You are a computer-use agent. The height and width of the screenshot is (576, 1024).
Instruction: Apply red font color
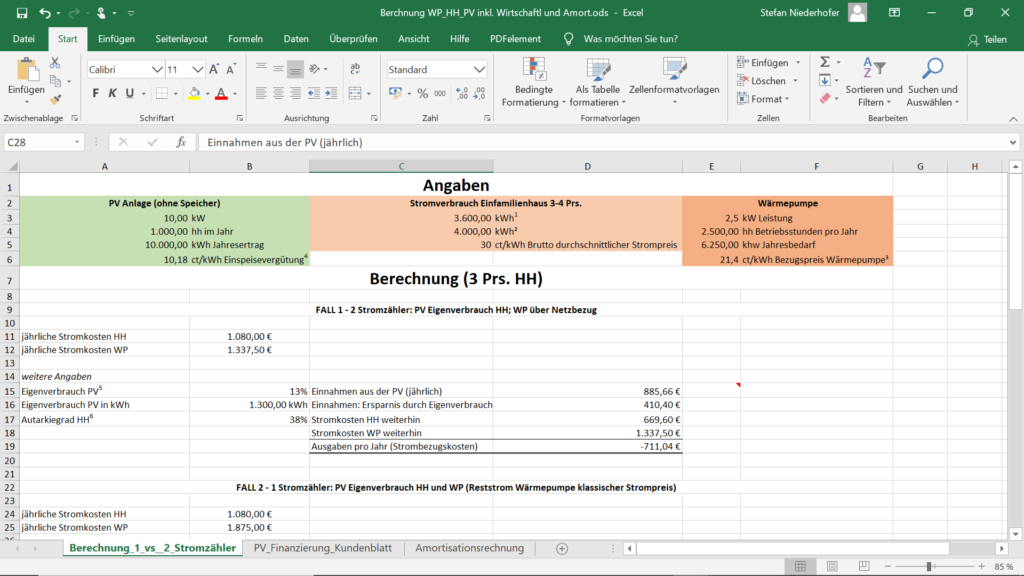tap(221, 93)
